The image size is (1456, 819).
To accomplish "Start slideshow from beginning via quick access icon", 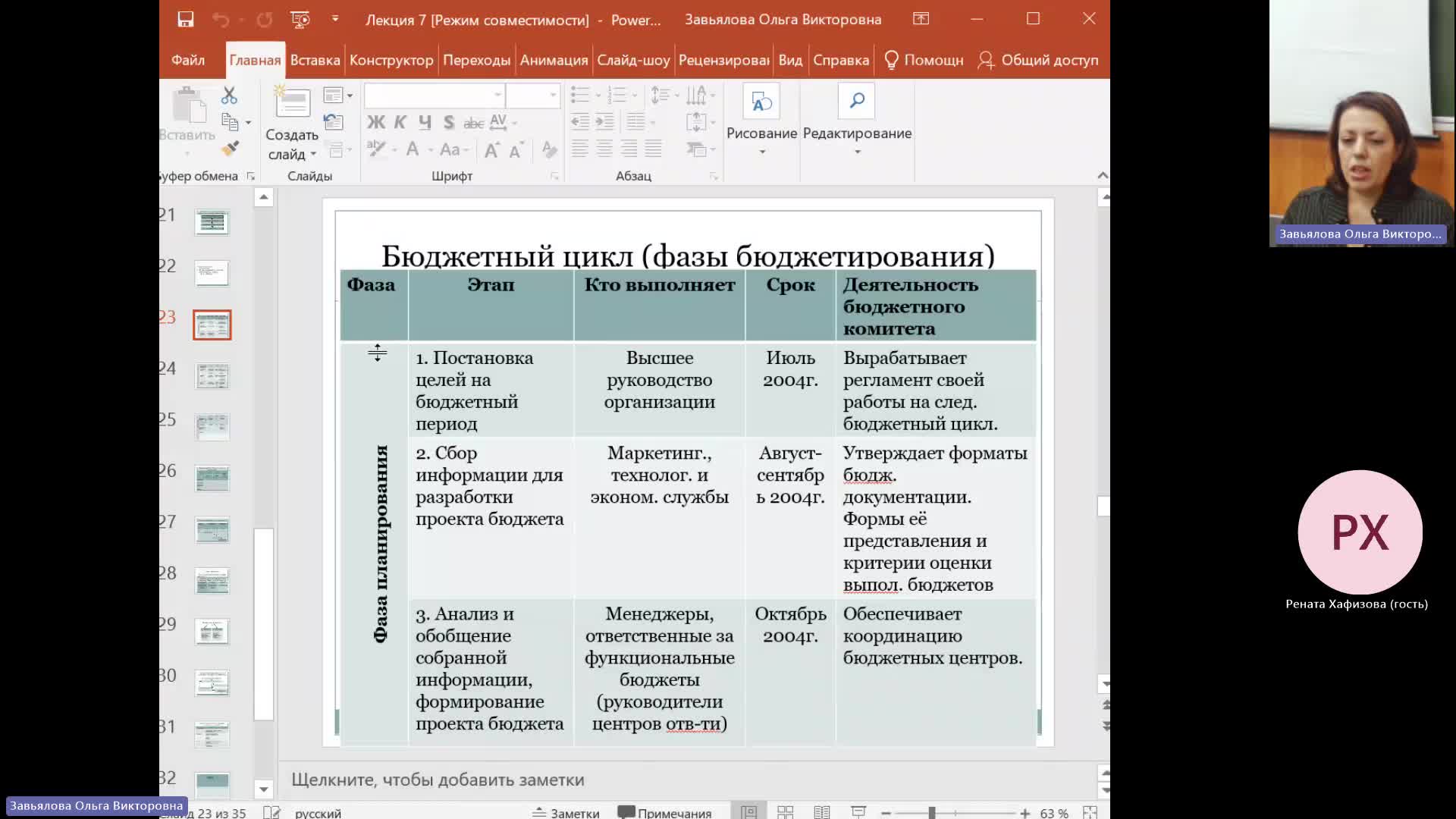I will pyautogui.click(x=300, y=20).
